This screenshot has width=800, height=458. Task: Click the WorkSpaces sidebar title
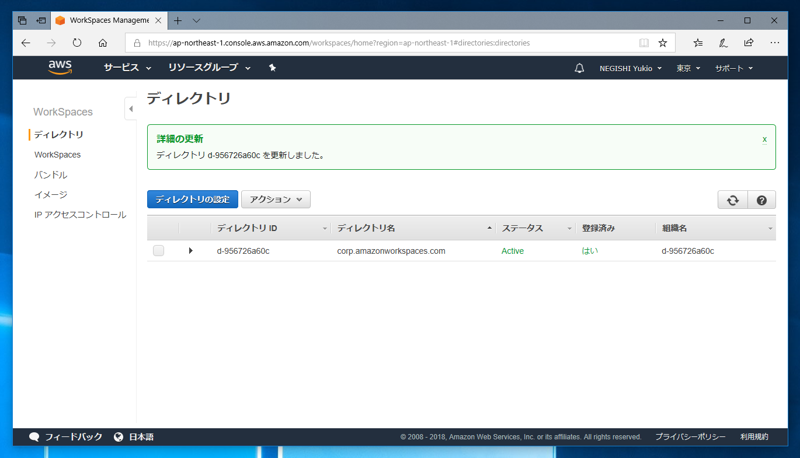click(x=63, y=112)
